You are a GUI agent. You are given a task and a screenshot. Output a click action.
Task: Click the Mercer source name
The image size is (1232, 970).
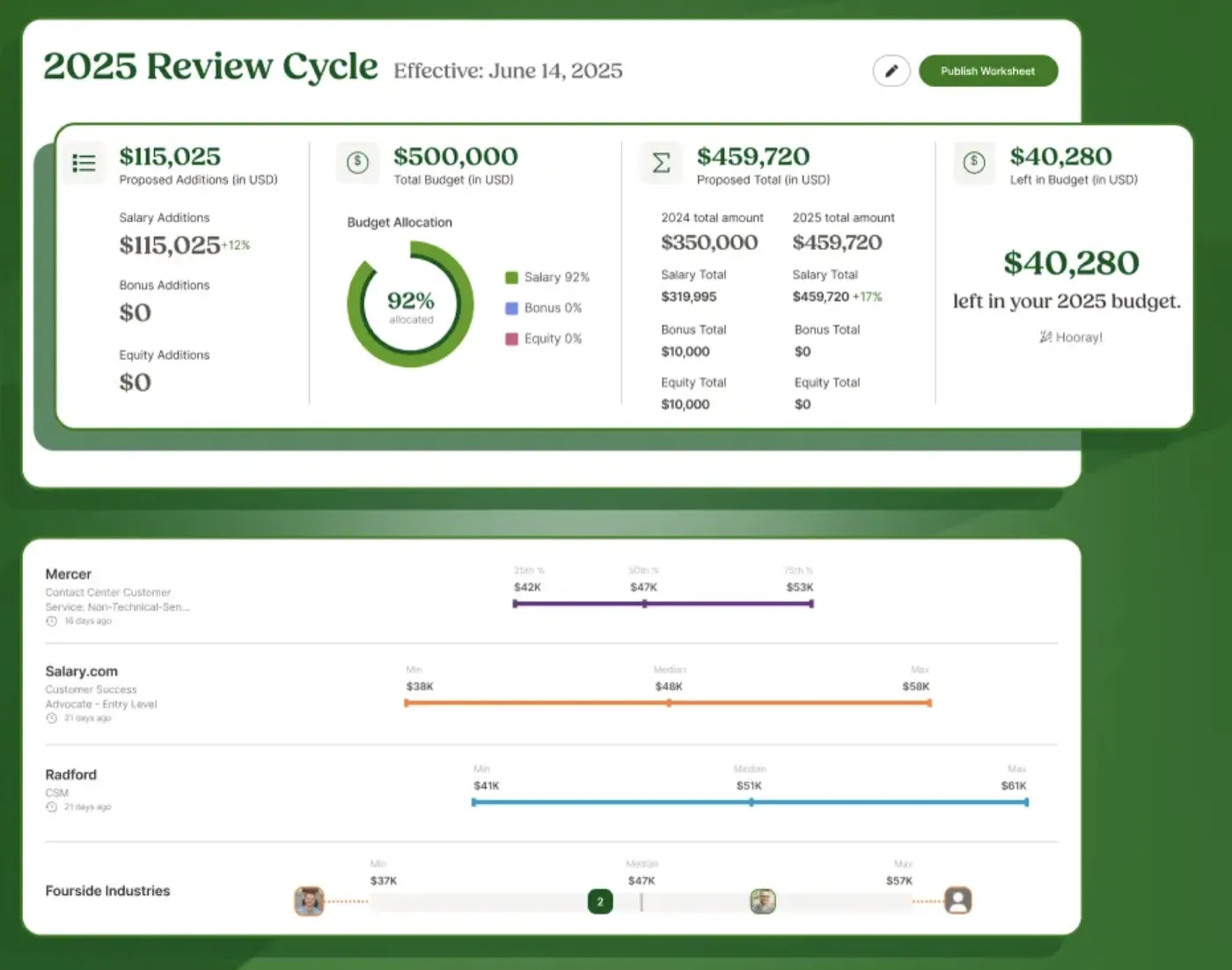click(x=68, y=574)
